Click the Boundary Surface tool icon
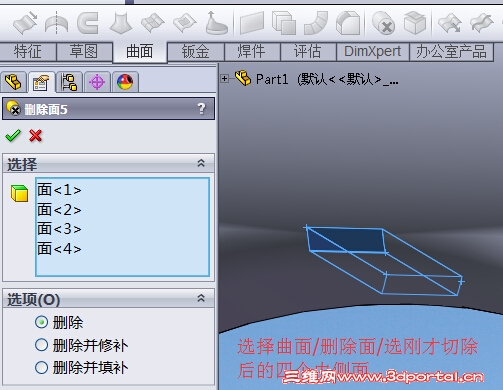503x390 pixels. 153,23
